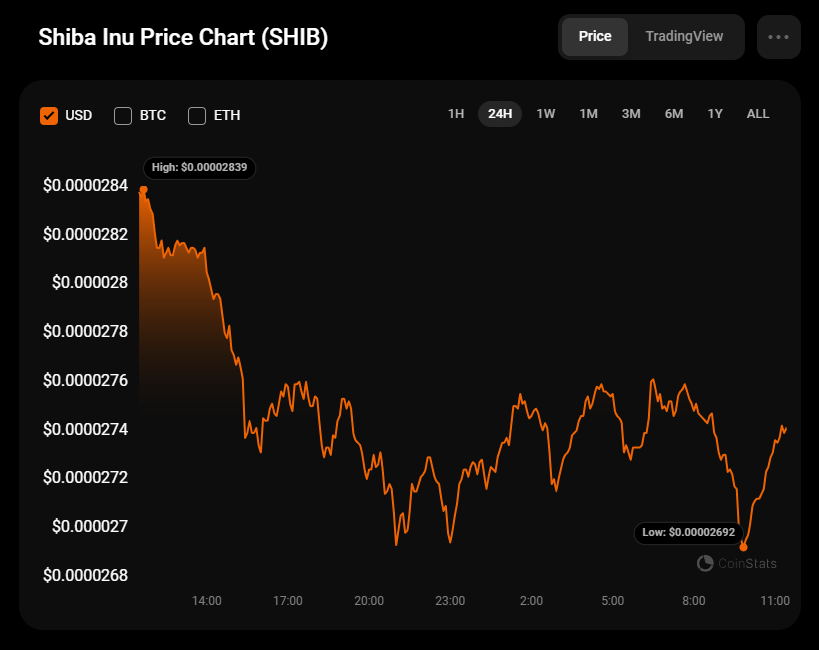
Task: Set chart range to 6M
Action: tap(674, 114)
